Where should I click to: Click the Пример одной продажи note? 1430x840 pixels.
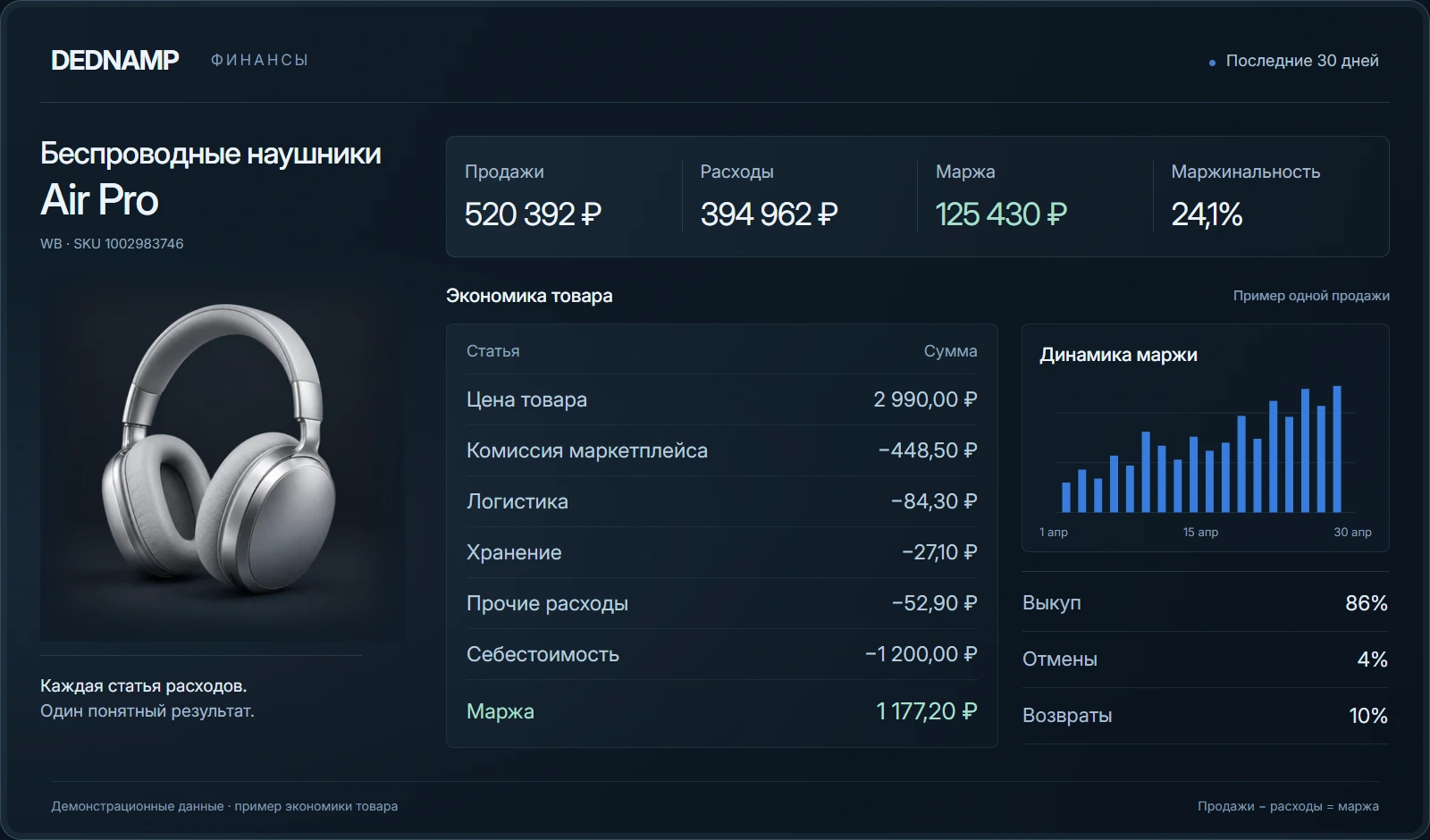(x=1311, y=296)
